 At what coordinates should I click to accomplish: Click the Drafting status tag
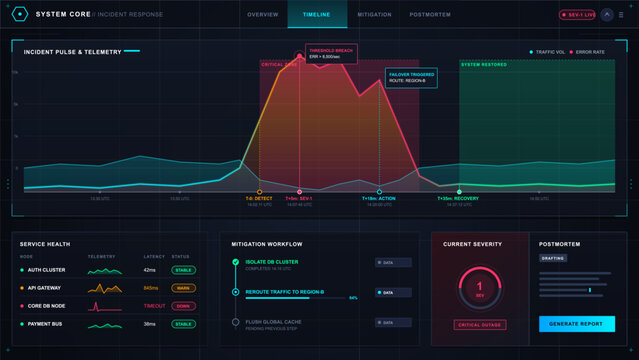pos(553,258)
